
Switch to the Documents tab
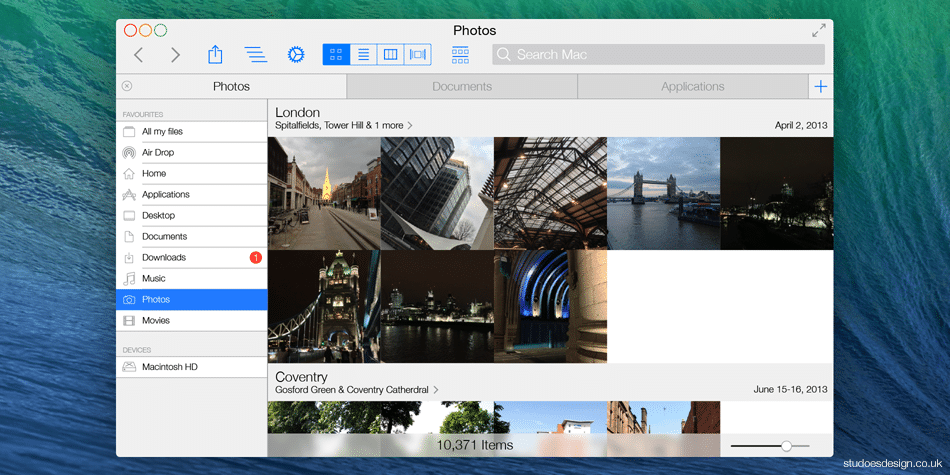click(462, 87)
